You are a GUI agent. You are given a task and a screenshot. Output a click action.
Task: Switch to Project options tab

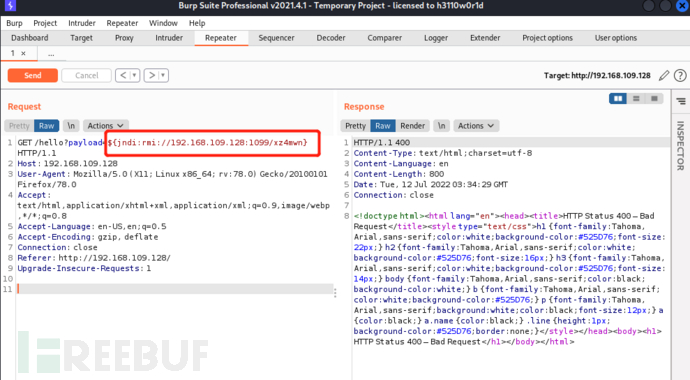click(x=547, y=38)
